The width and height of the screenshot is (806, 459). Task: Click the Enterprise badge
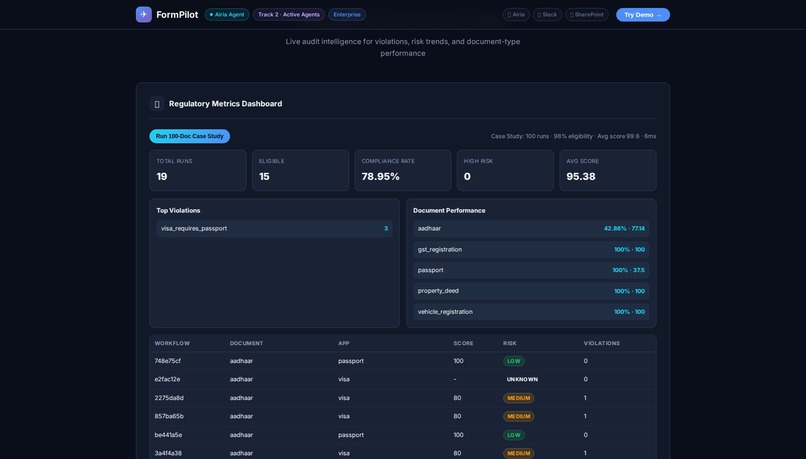coord(347,15)
